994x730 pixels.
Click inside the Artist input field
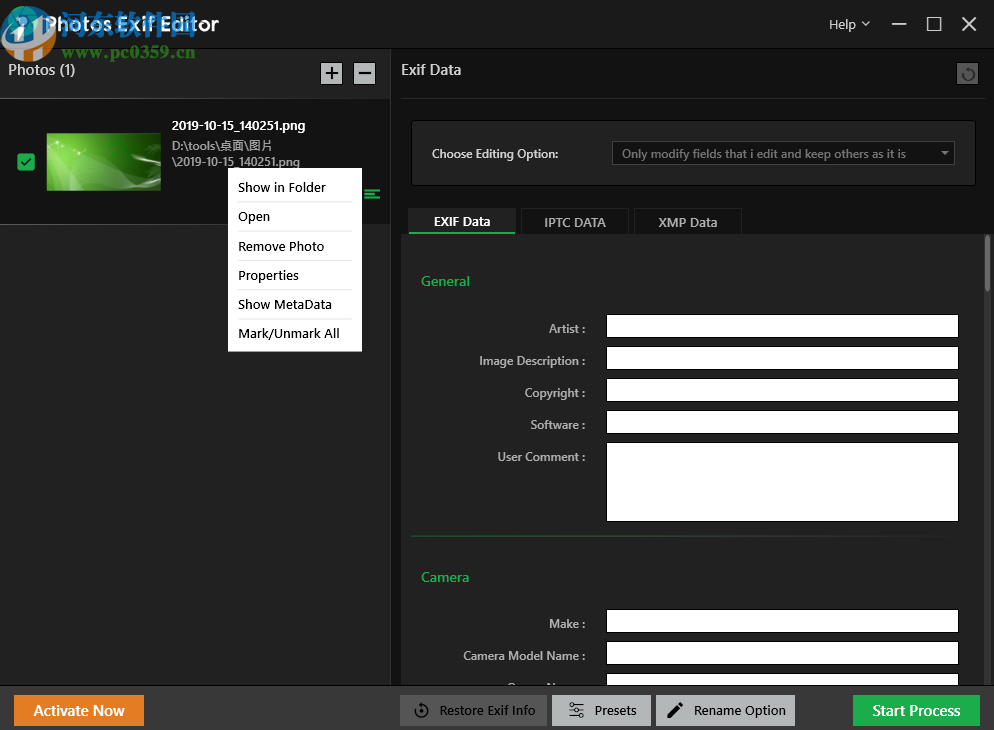781,325
